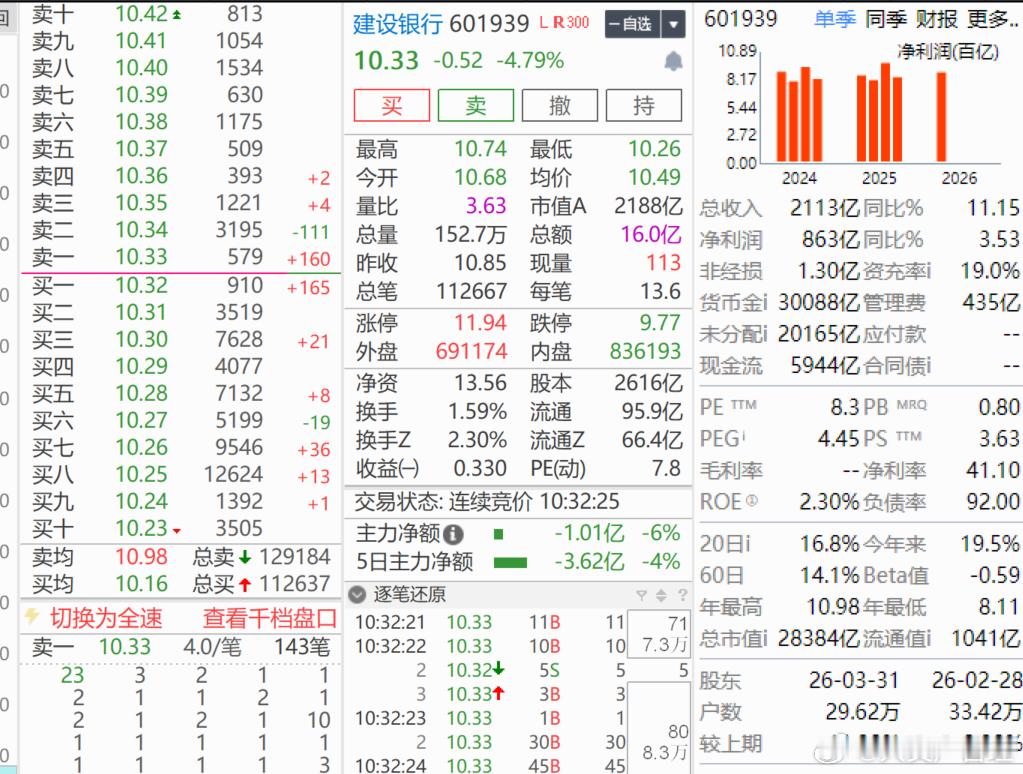Click the stock name 建设银行
This screenshot has width=1023, height=774.
point(397,24)
